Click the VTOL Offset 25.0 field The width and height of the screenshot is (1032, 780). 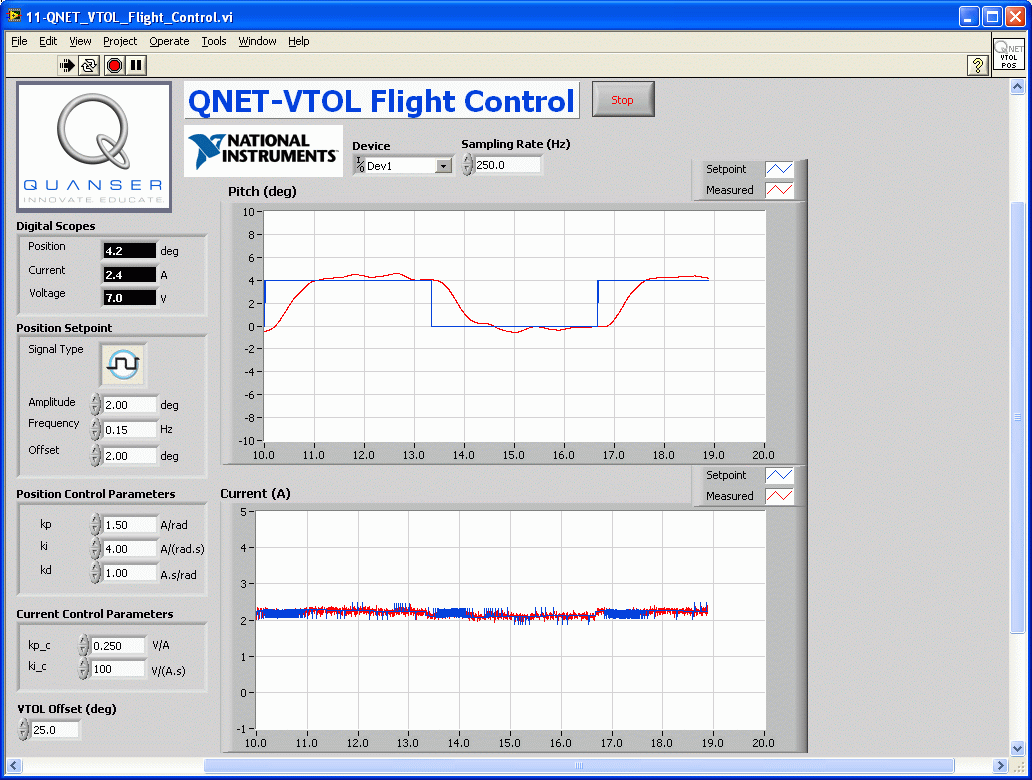[55, 730]
